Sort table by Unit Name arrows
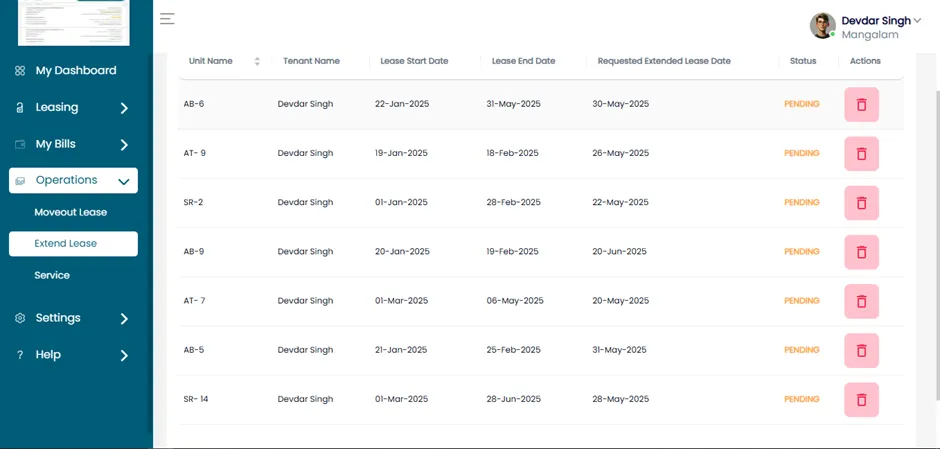The image size is (940, 449). pos(257,61)
